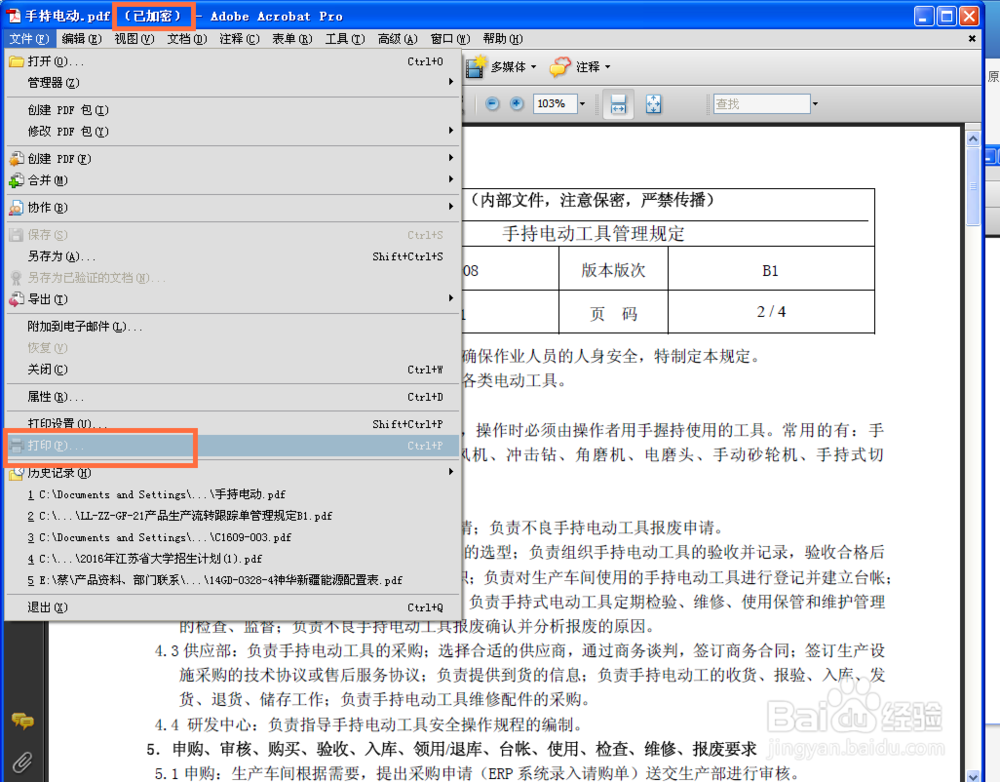
Task: Click the zoom out minus icon
Action: point(490,103)
